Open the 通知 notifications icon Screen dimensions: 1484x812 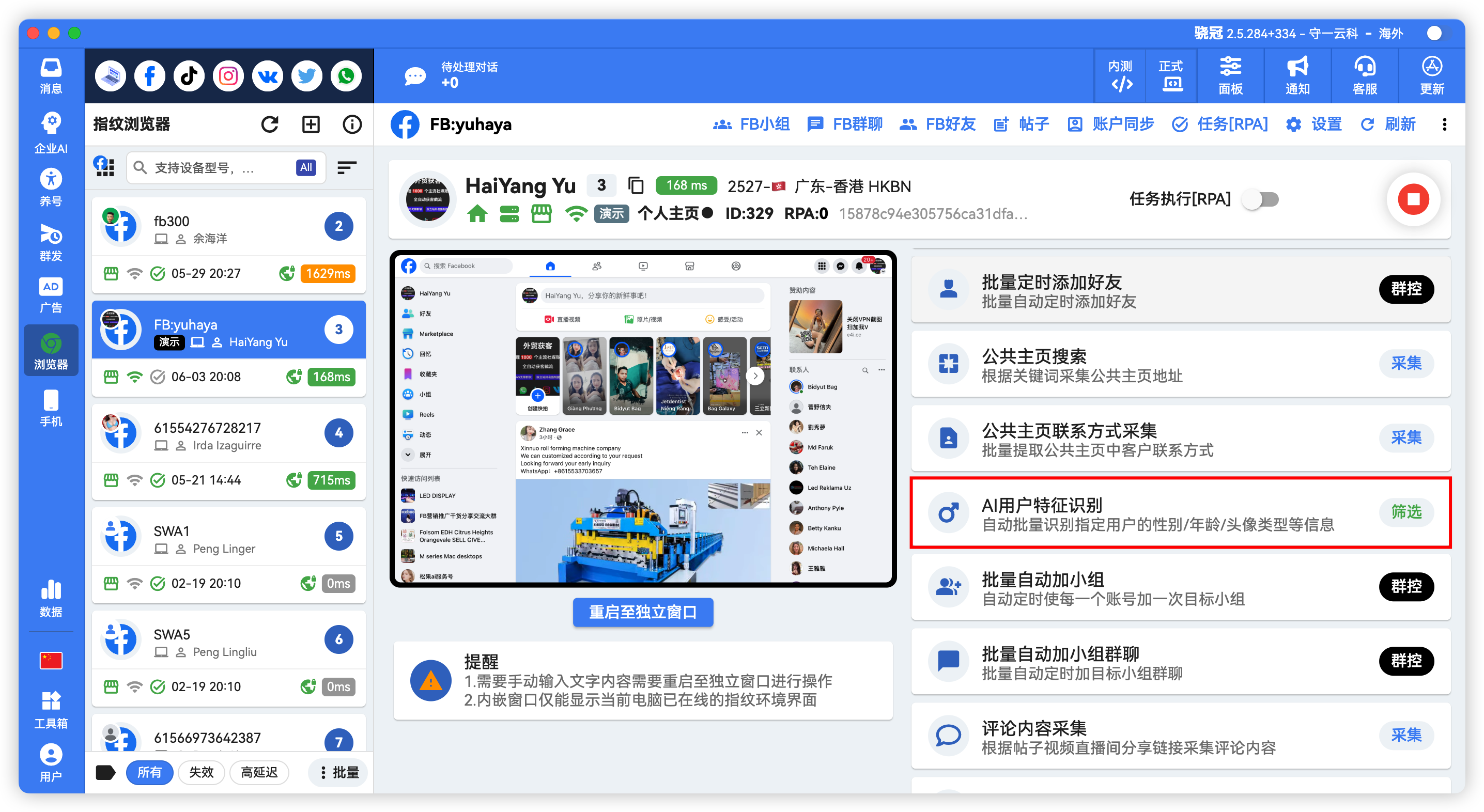point(1297,75)
